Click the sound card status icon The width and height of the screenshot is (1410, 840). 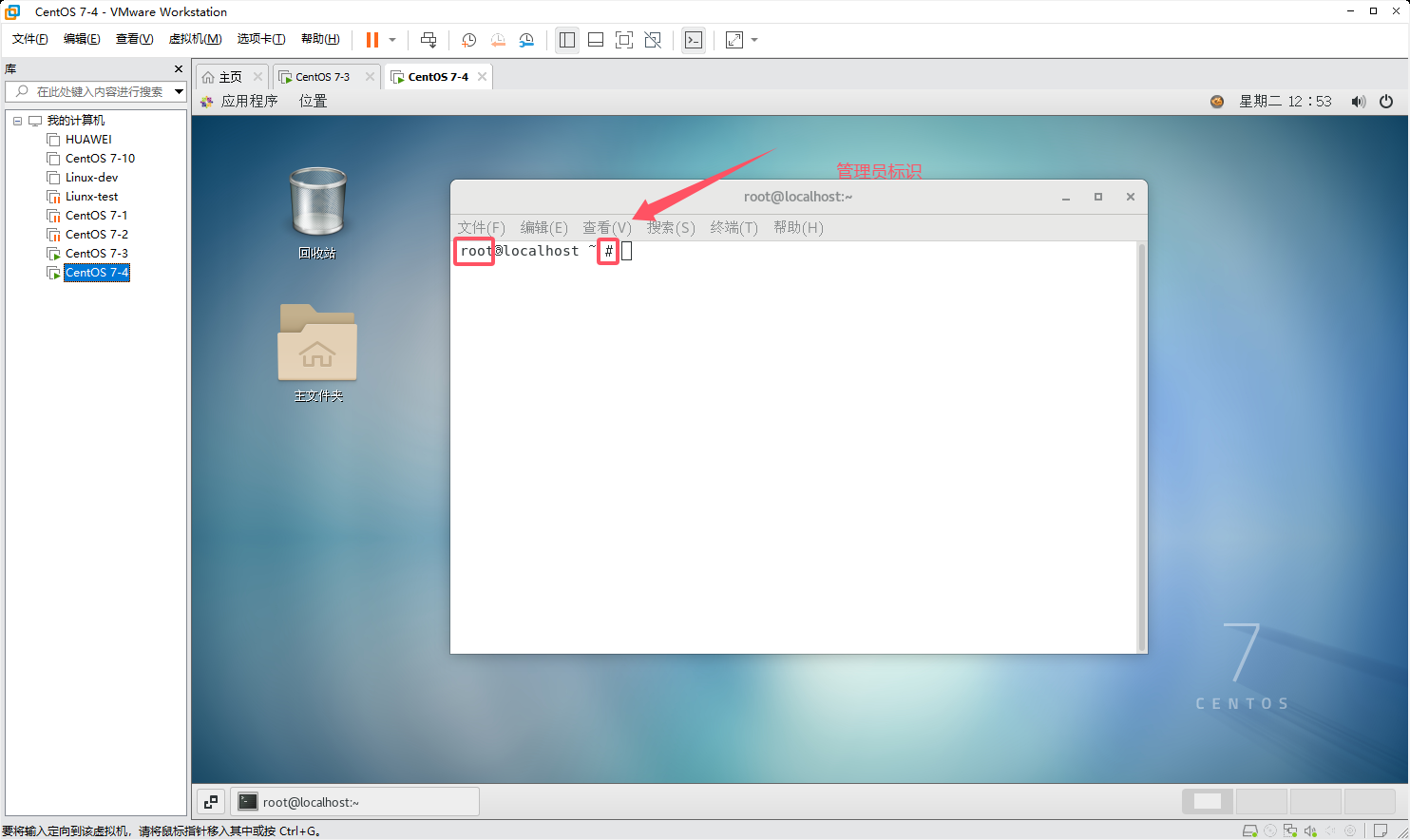pos(1310,830)
